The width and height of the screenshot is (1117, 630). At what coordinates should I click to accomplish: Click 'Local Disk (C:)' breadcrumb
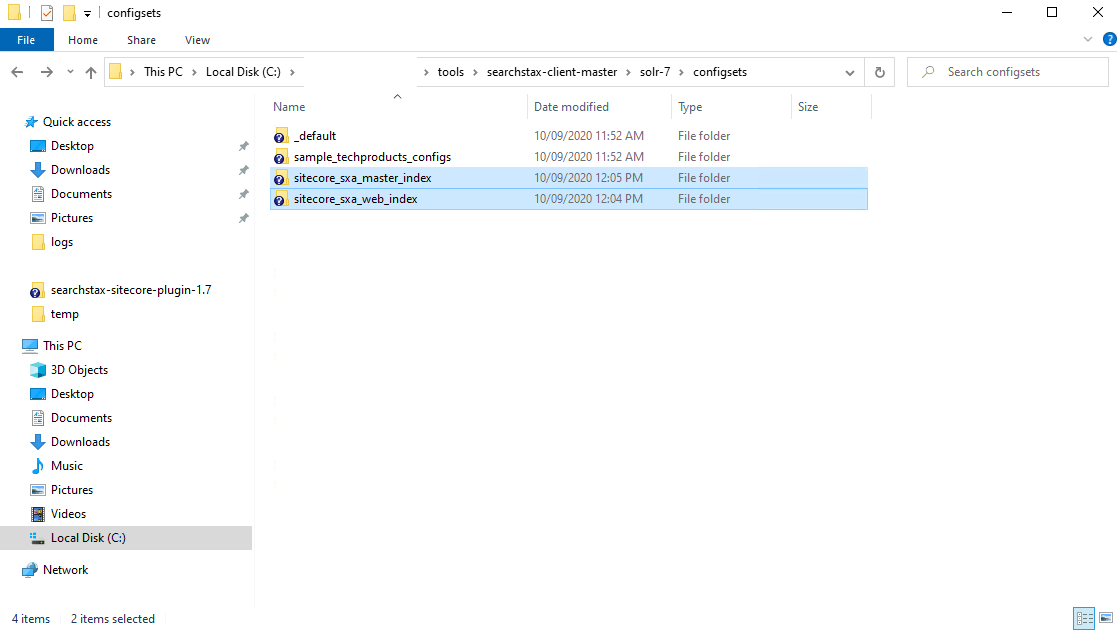[x=243, y=72]
